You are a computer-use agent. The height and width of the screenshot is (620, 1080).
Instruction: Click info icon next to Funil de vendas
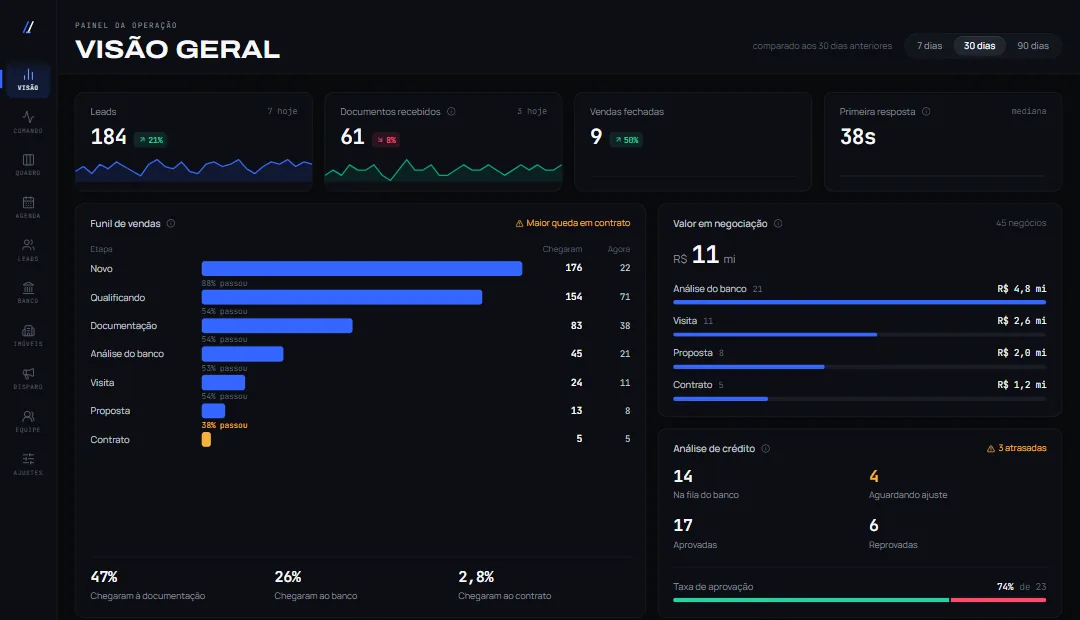(x=171, y=223)
